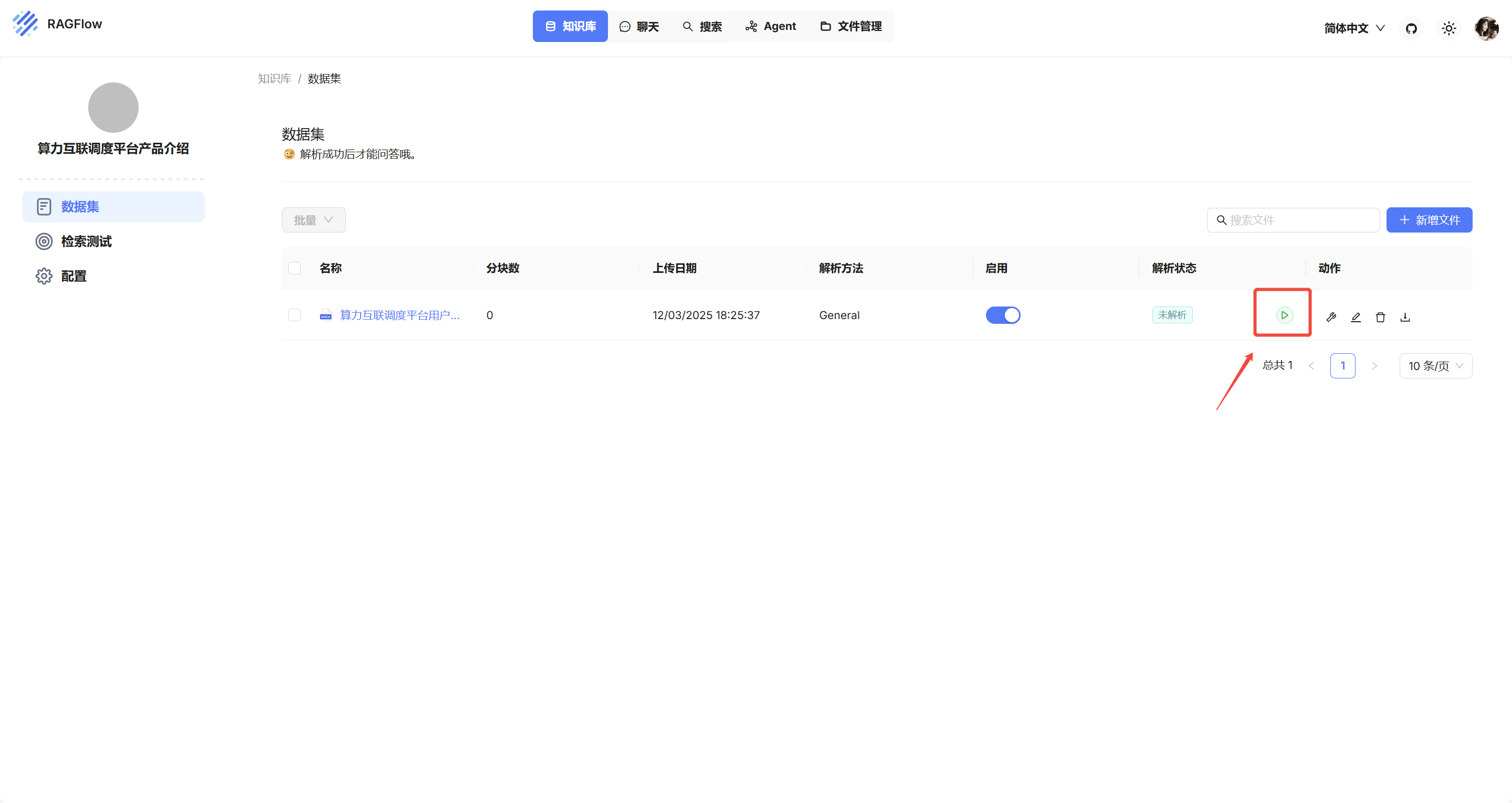Click the 启用 column header
Viewport: 1512px width, 803px height.
[x=996, y=268]
